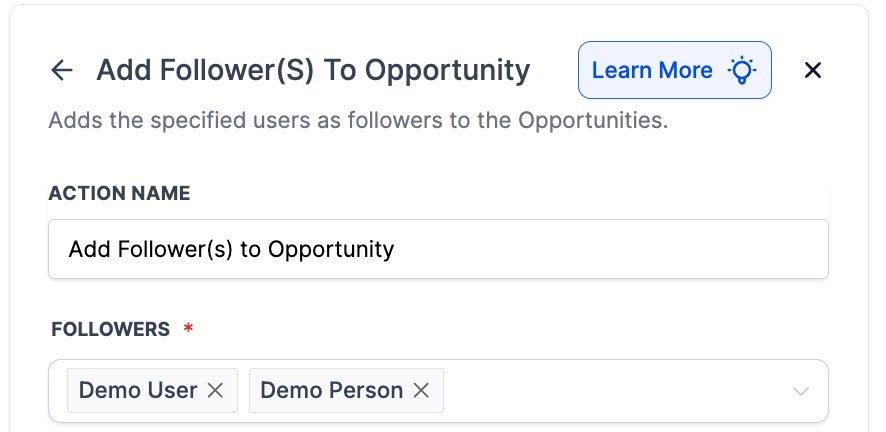Click the back arrow icon
The height and width of the screenshot is (432, 886).
pyautogui.click(x=62, y=70)
